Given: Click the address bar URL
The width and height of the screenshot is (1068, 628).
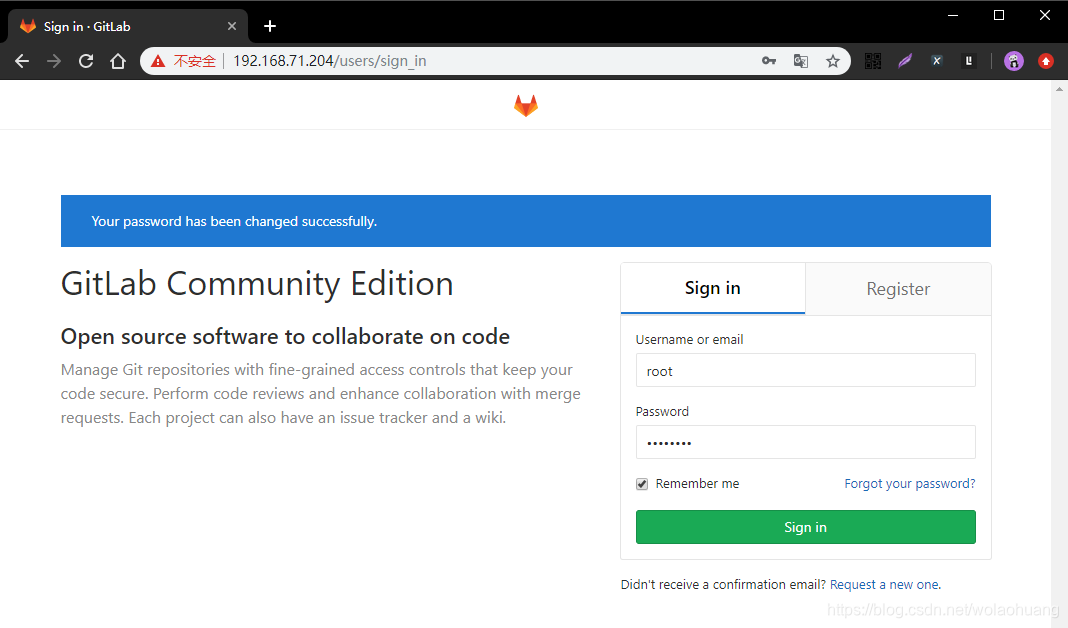Looking at the screenshot, I should 330,61.
